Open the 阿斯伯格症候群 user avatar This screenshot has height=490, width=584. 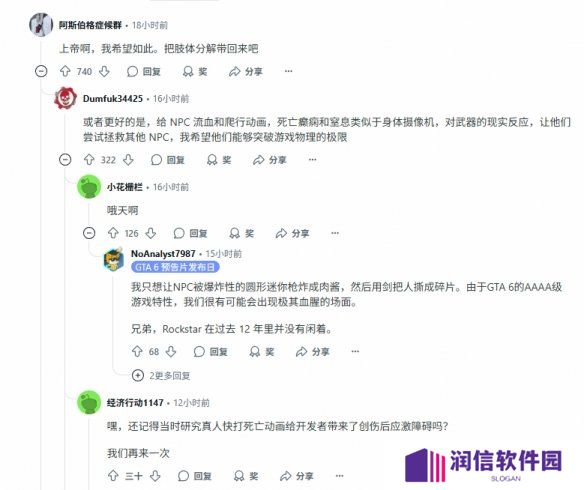tap(41, 25)
